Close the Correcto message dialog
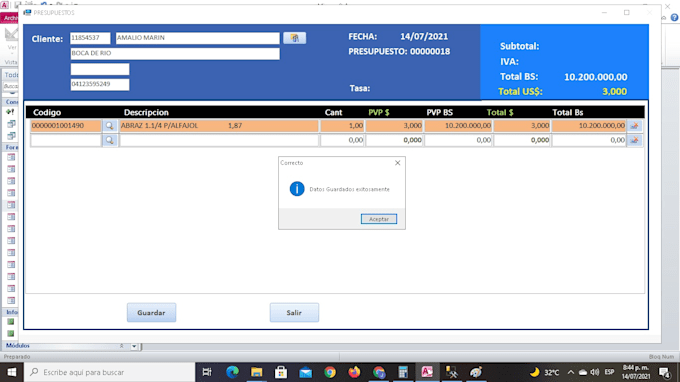Screen dimensions: 680x382 pyautogui.click(x=398, y=163)
